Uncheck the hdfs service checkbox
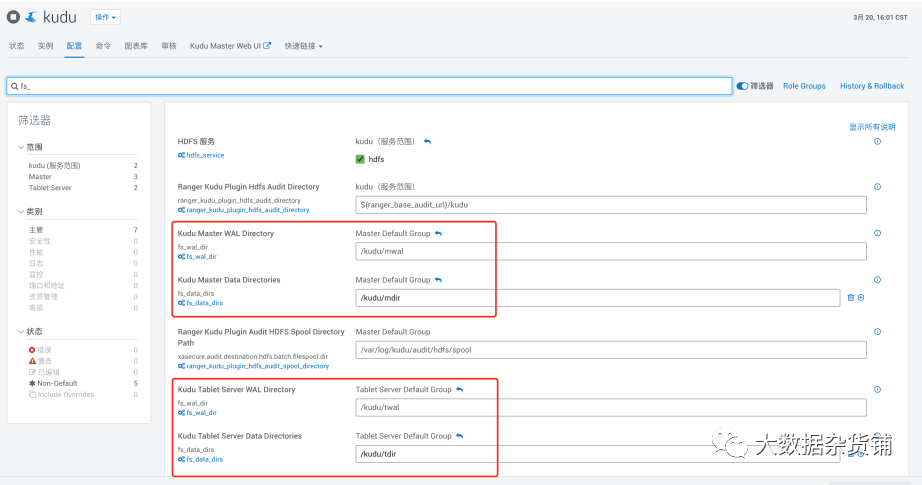This screenshot has height=485, width=922. point(360,159)
